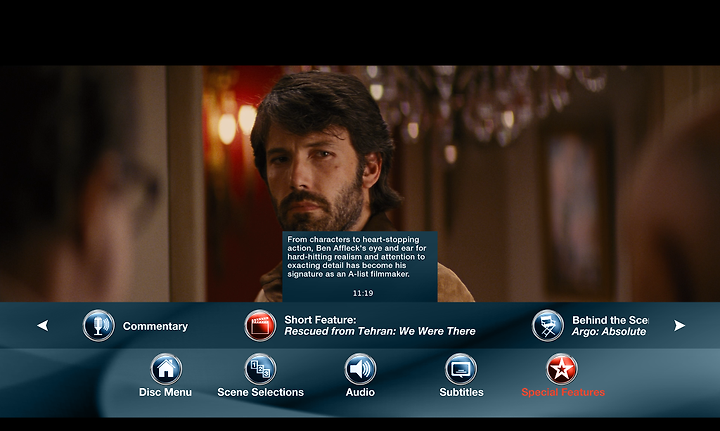720x431 pixels.
Task: Open Scene Selections numbered icon
Action: [260, 369]
